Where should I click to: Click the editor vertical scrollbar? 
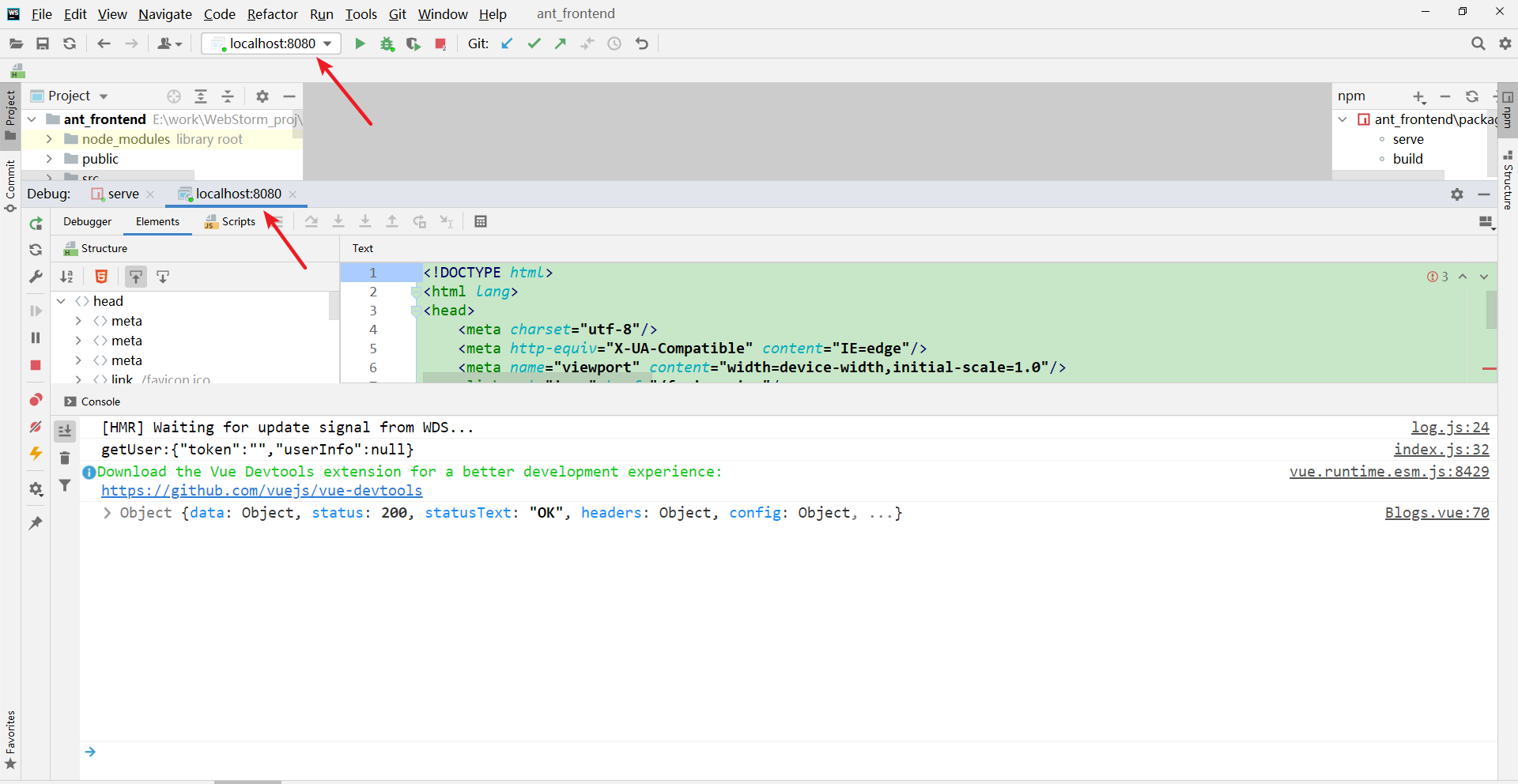[x=1492, y=311]
